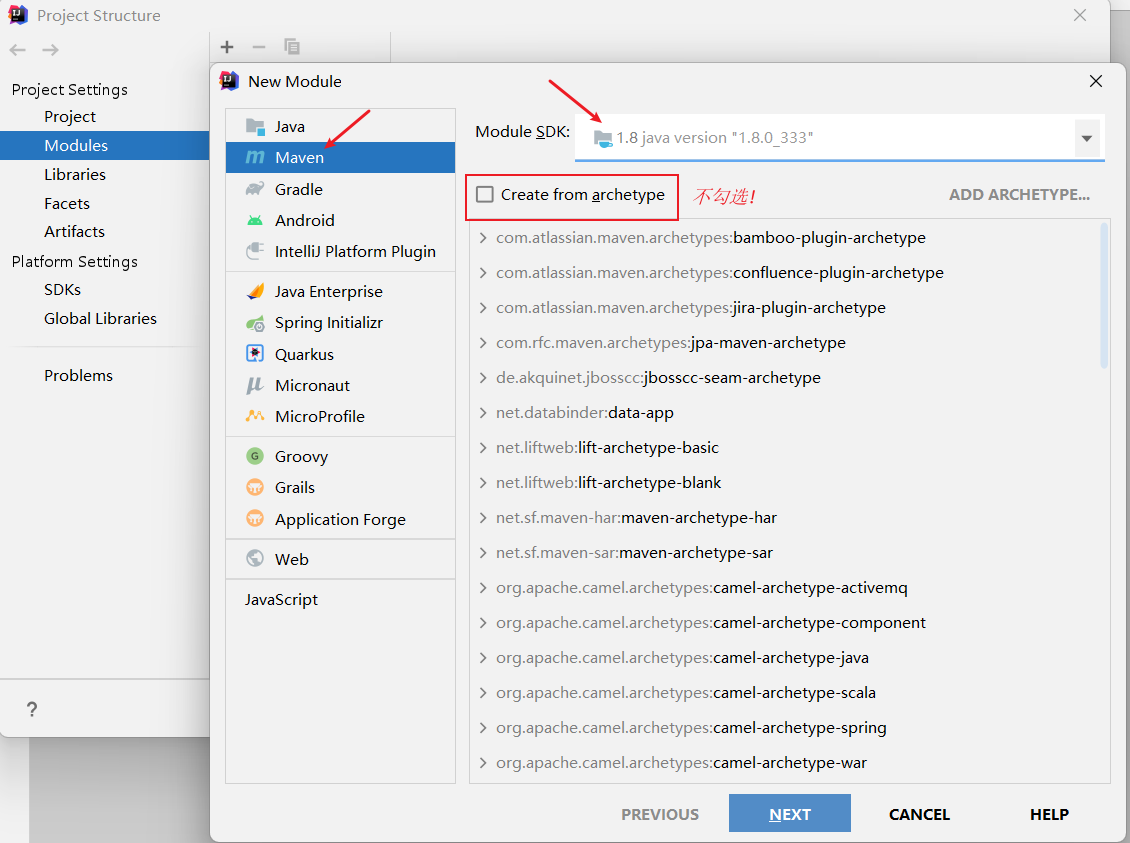Expand the lift-archetype-basic node
This screenshot has width=1130, height=843.
pyautogui.click(x=483, y=448)
